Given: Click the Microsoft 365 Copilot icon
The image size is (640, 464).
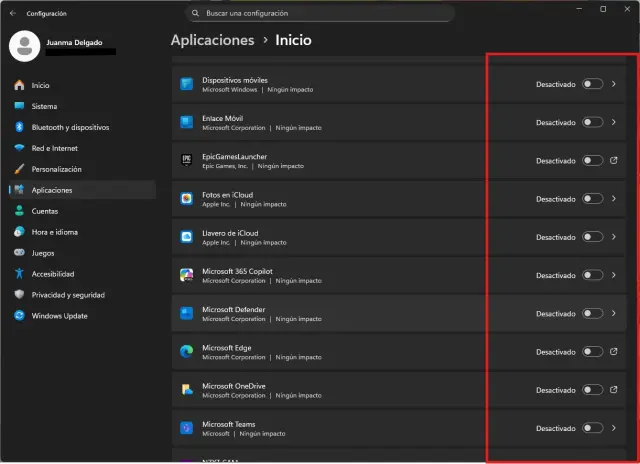Looking at the screenshot, I should [186, 275].
